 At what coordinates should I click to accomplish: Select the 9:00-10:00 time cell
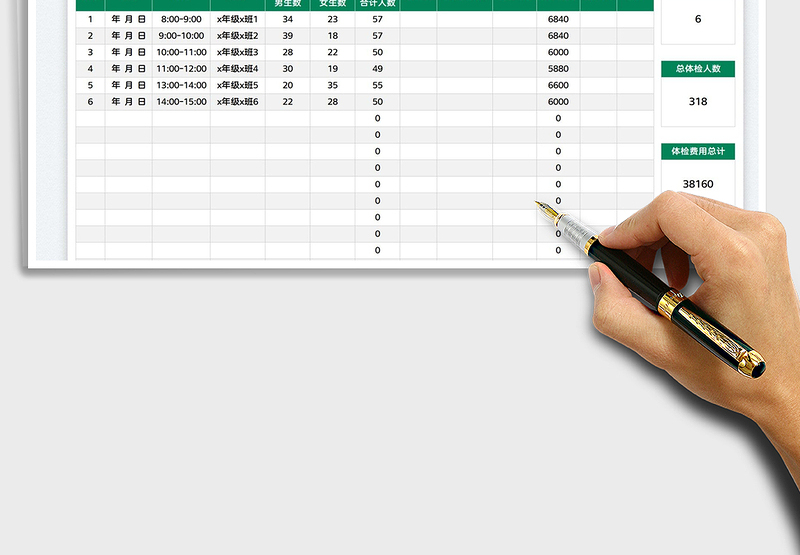(181, 36)
